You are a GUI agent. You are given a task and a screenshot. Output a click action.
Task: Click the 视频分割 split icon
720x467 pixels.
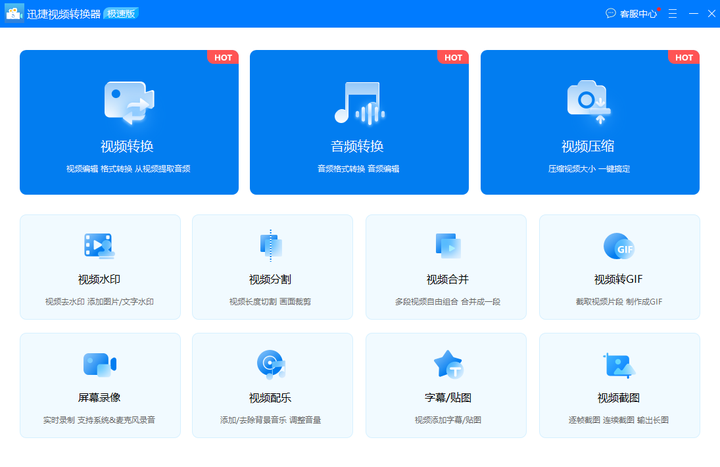(271, 246)
